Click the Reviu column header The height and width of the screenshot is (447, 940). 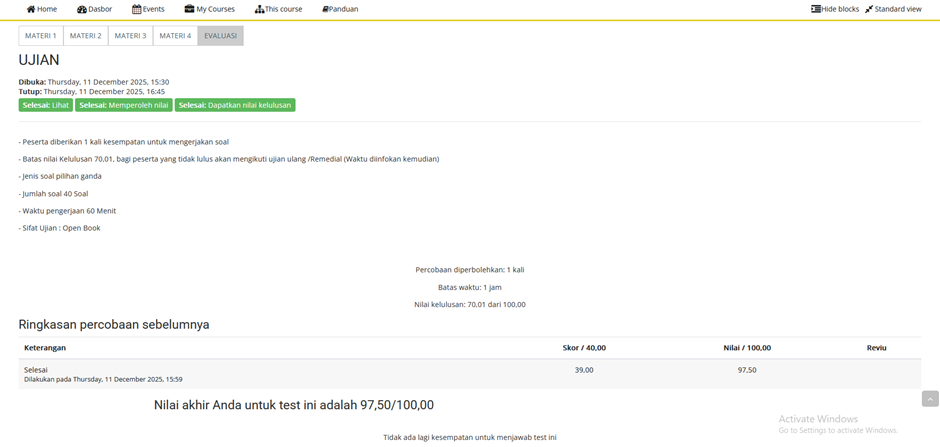coord(876,348)
